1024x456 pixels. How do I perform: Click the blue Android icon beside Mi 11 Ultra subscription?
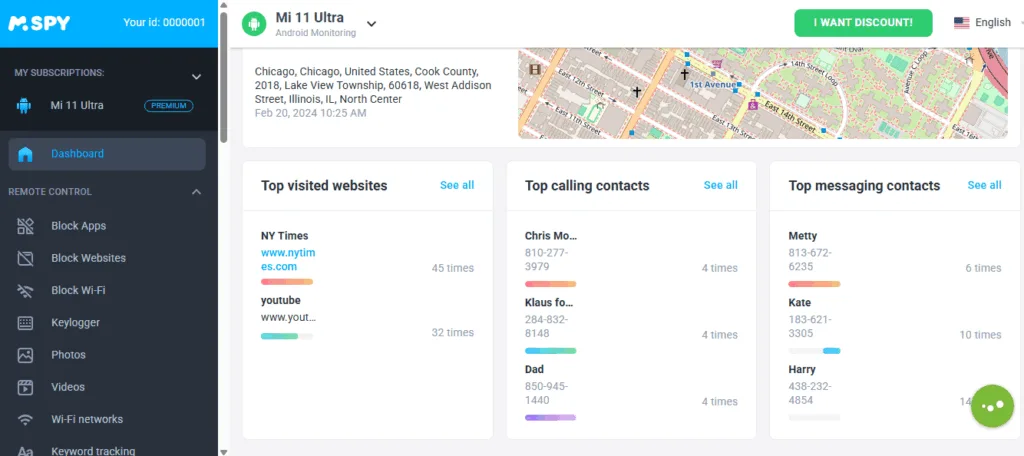coord(25,106)
